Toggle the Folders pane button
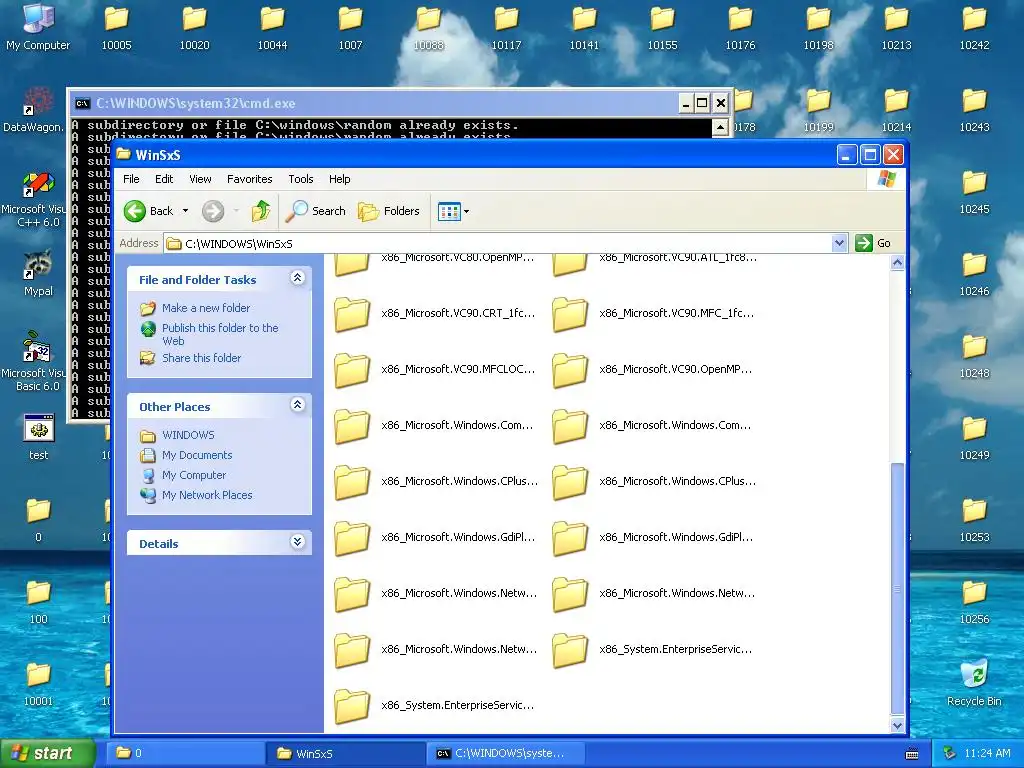The width and height of the screenshot is (1024, 768). click(389, 211)
